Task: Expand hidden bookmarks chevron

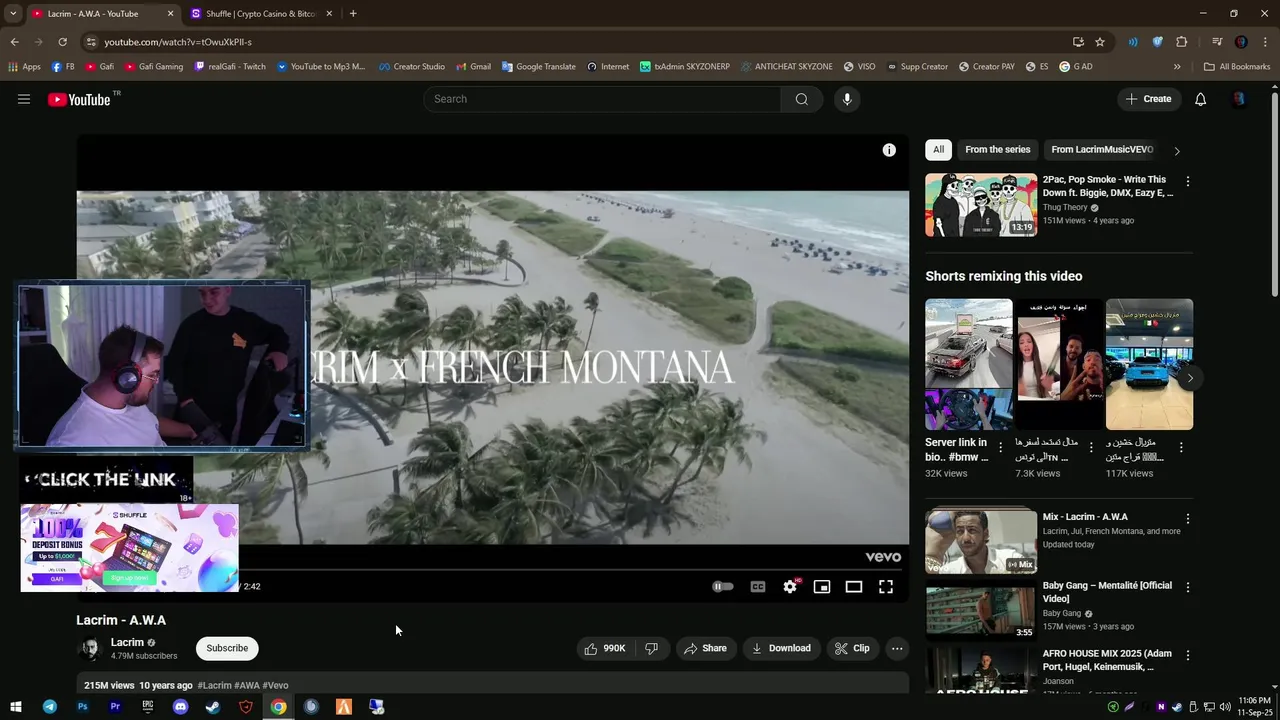Action: coord(1177,67)
